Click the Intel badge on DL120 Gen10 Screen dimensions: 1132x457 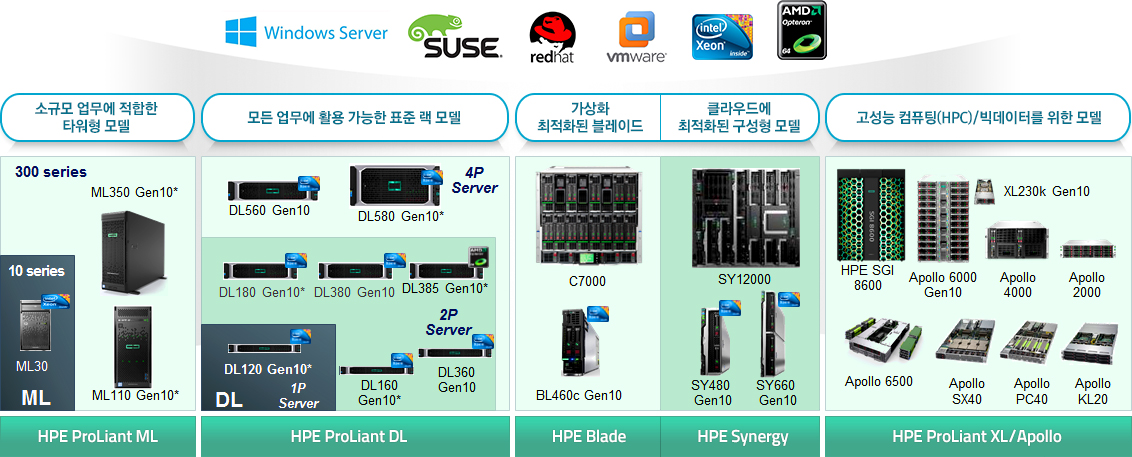[x=301, y=336]
